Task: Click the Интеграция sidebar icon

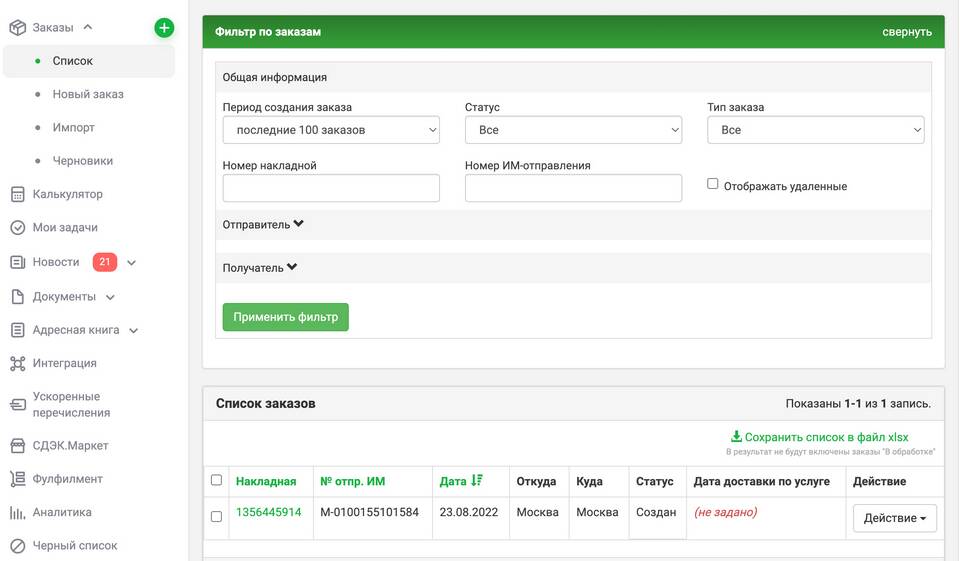Action: click(17, 363)
